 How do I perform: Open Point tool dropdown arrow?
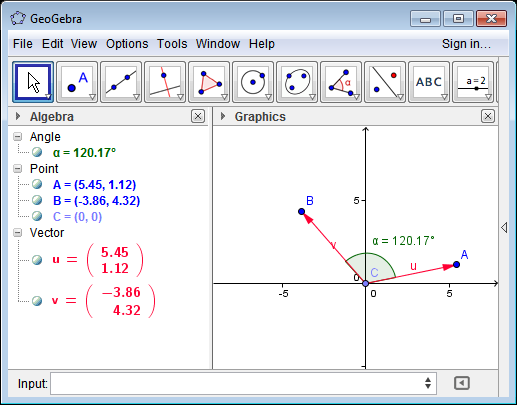coord(92,97)
